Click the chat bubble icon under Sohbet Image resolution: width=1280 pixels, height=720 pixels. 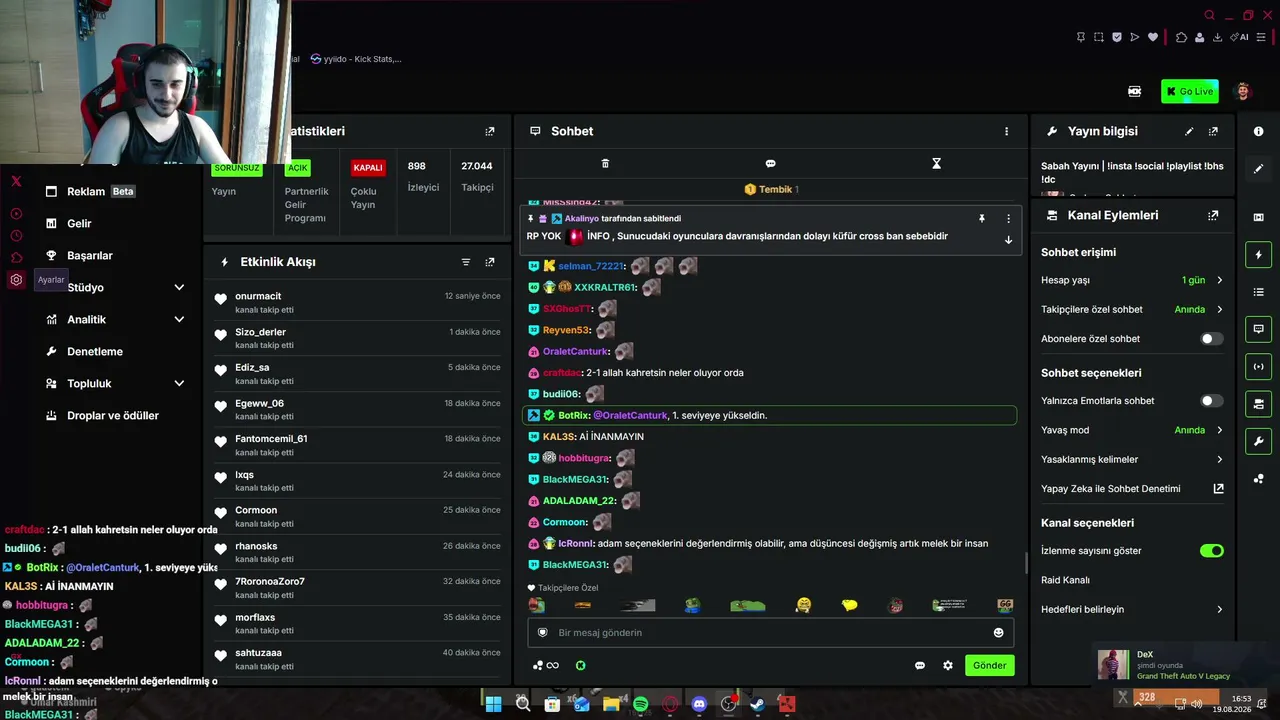(x=770, y=163)
